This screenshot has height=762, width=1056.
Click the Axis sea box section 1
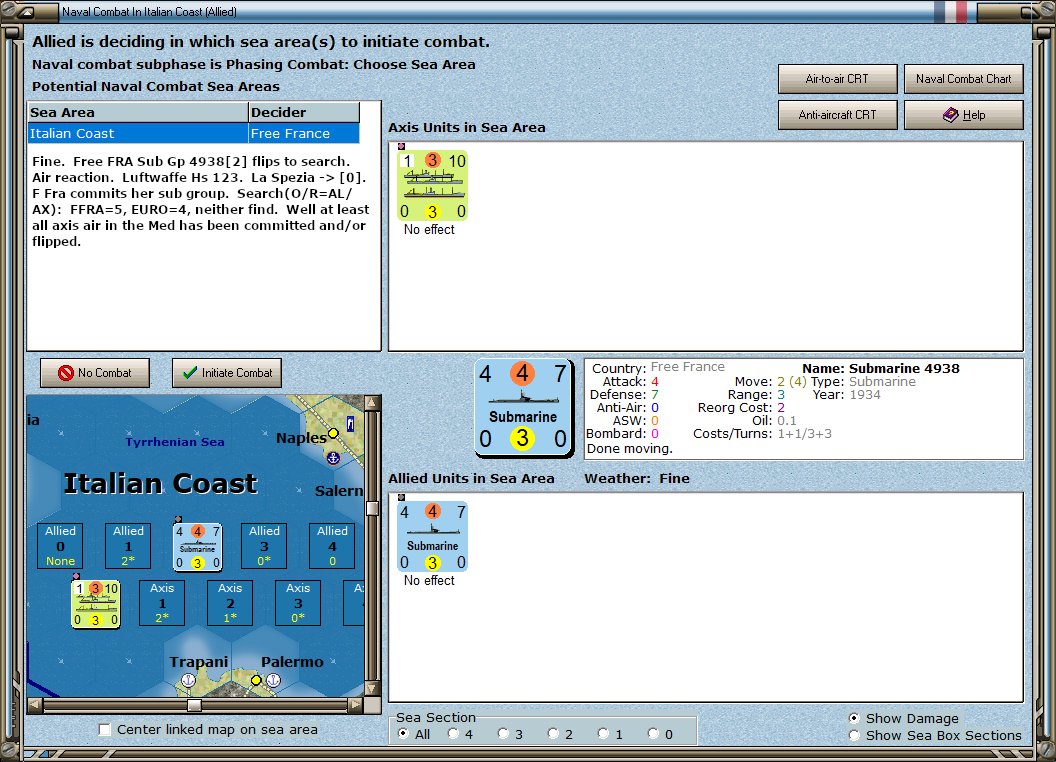(162, 603)
